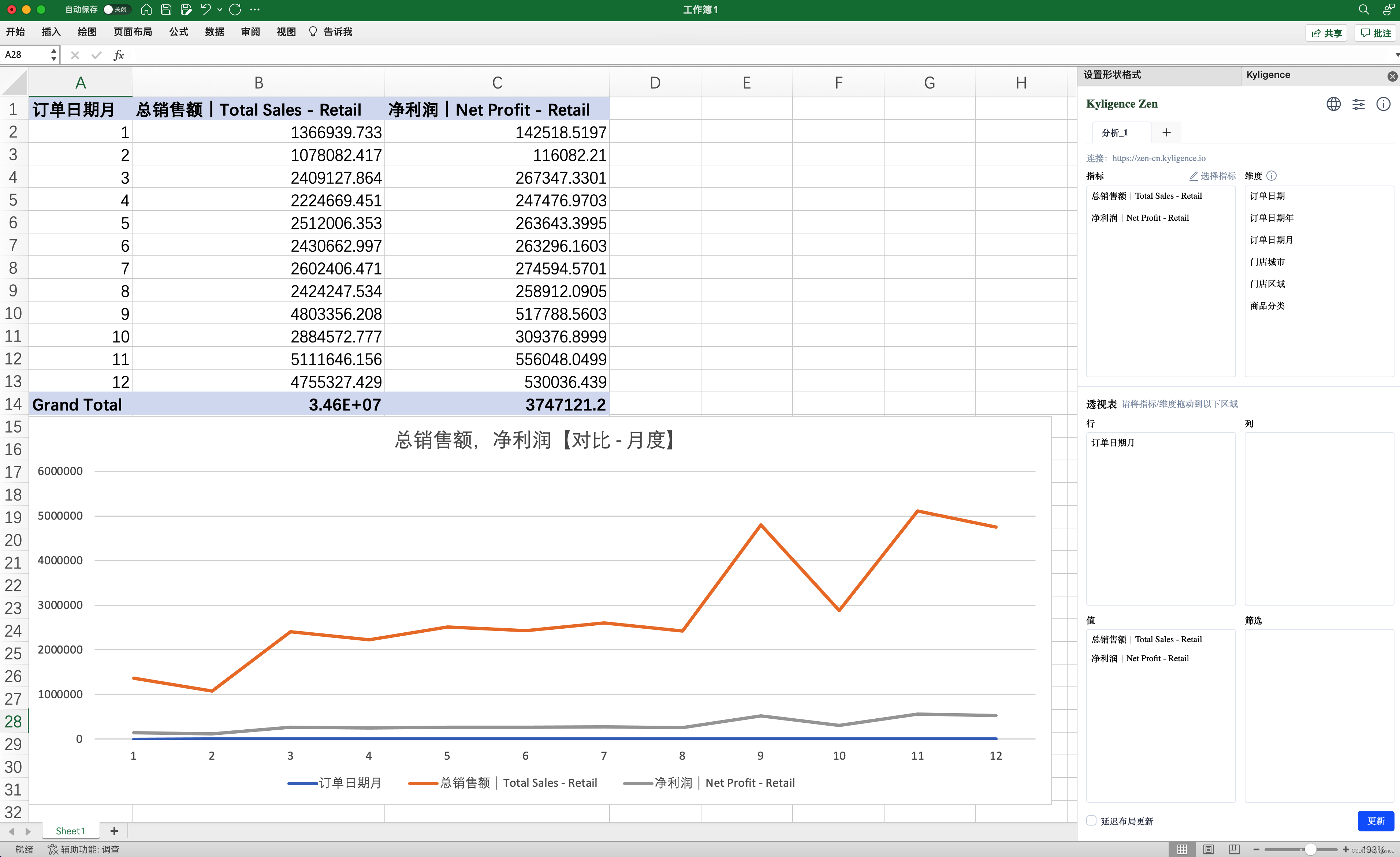Click the Kyligence Zen info icon
Image resolution: width=1400 pixels, height=857 pixels.
point(1383,104)
